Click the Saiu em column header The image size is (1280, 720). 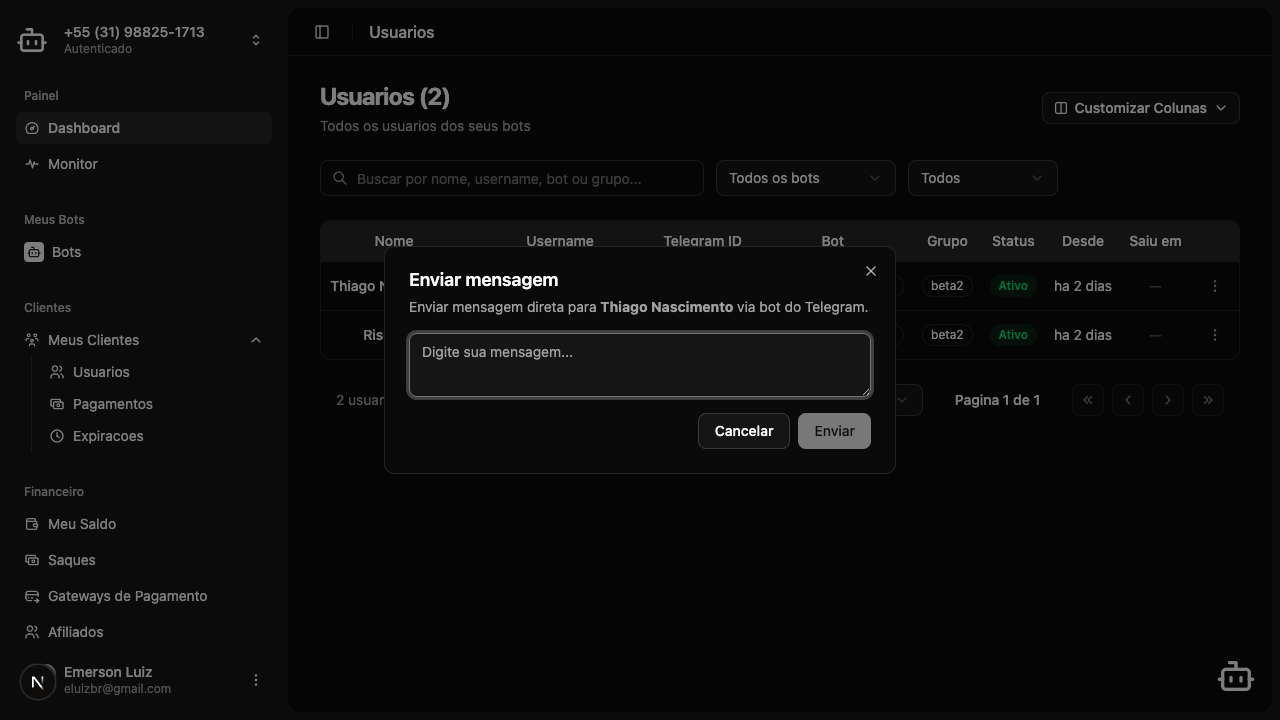click(1155, 241)
